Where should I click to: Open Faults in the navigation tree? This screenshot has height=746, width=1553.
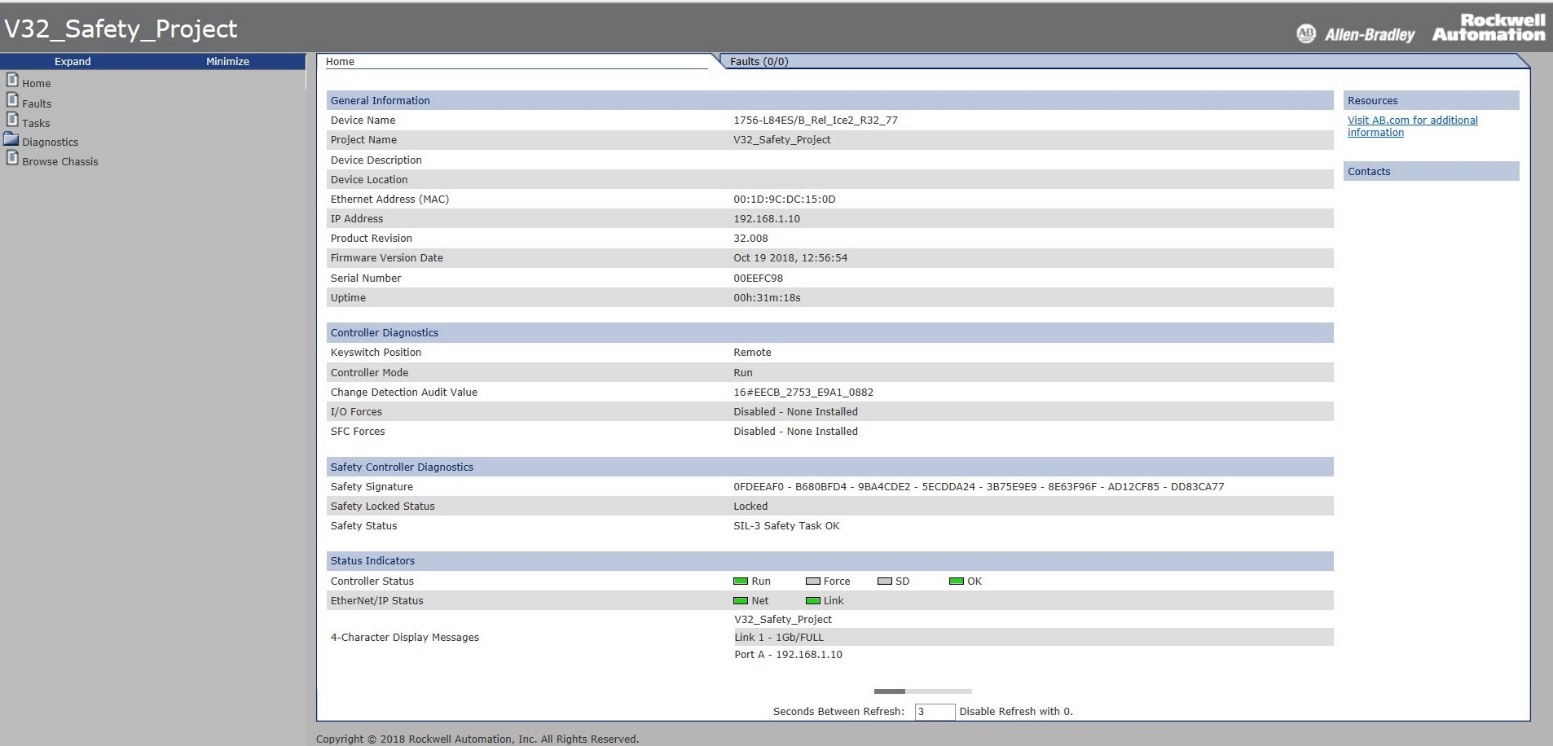point(38,103)
